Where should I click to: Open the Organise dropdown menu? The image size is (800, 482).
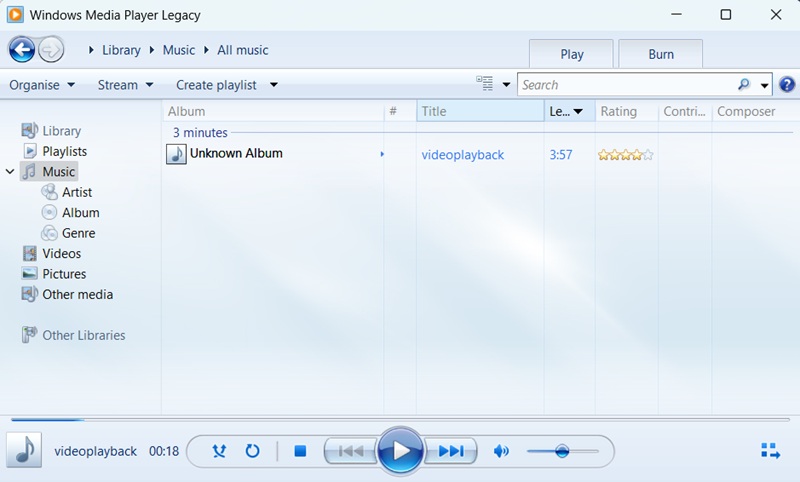point(42,85)
